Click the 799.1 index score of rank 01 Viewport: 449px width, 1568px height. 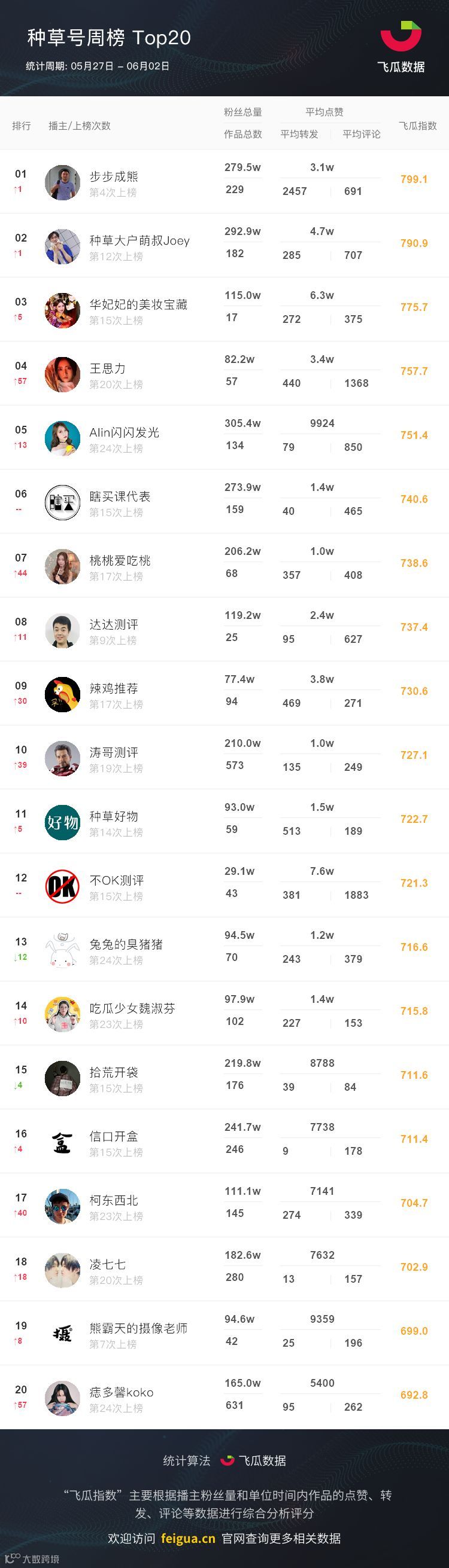tap(414, 179)
